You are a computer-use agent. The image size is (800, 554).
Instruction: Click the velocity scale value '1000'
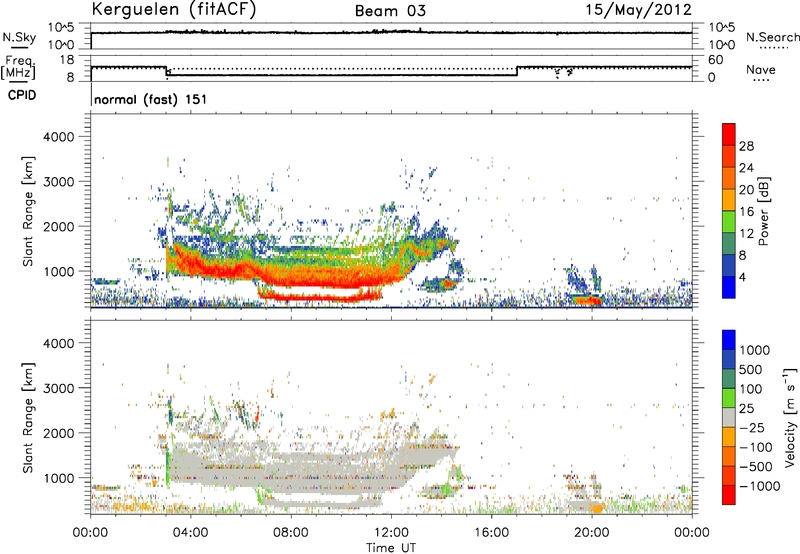pyautogui.click(x=755, y=350)
